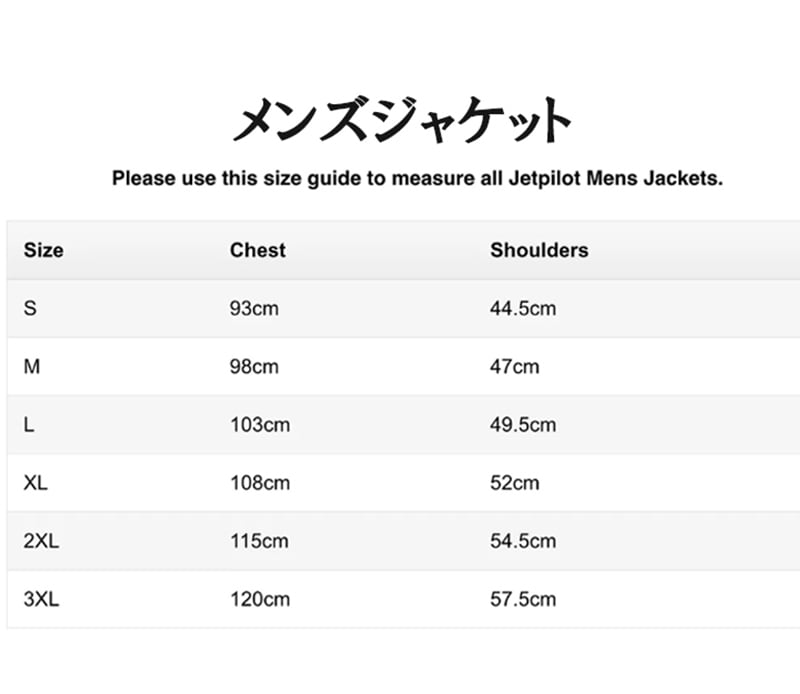The image size is (800, 694).
Task: Select the M size row label
Action: (32, 366)
